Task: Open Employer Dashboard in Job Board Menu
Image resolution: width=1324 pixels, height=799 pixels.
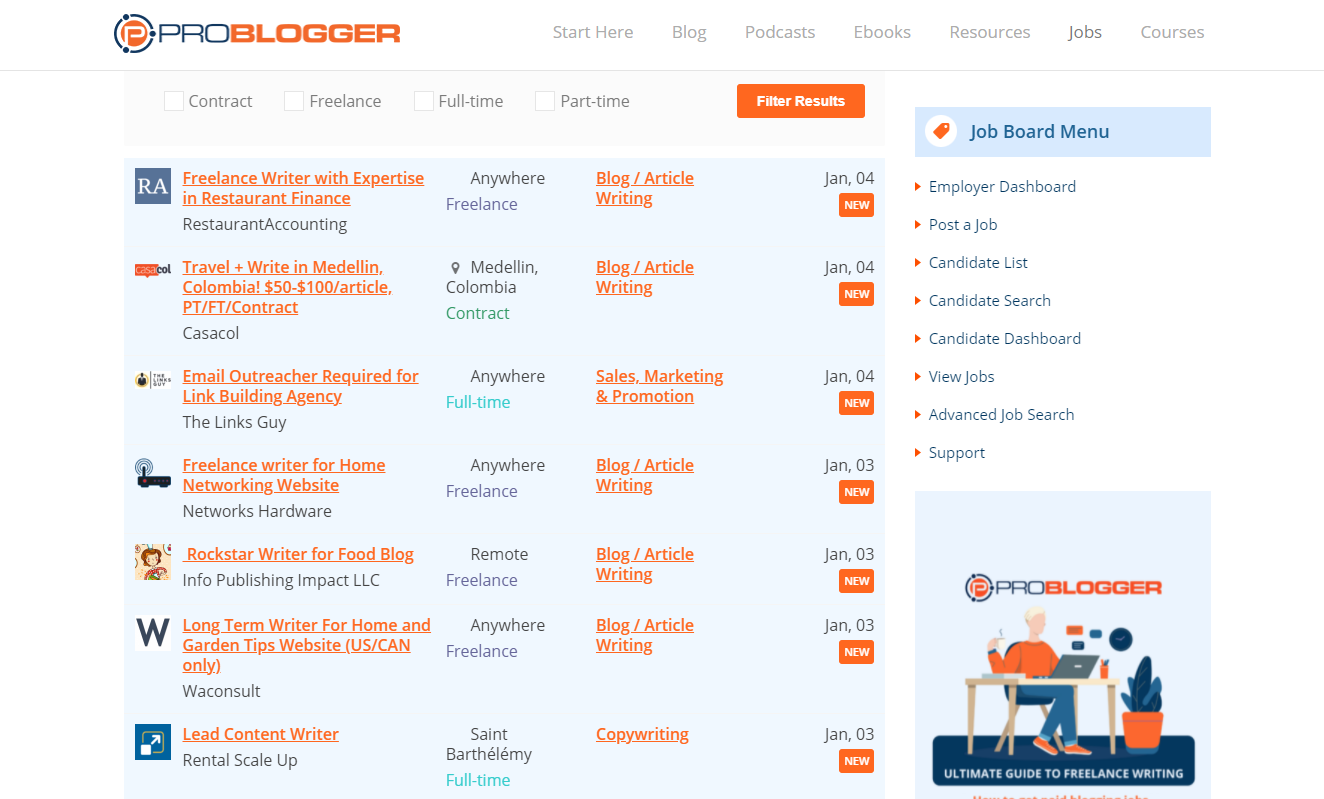Action: 1002,187
